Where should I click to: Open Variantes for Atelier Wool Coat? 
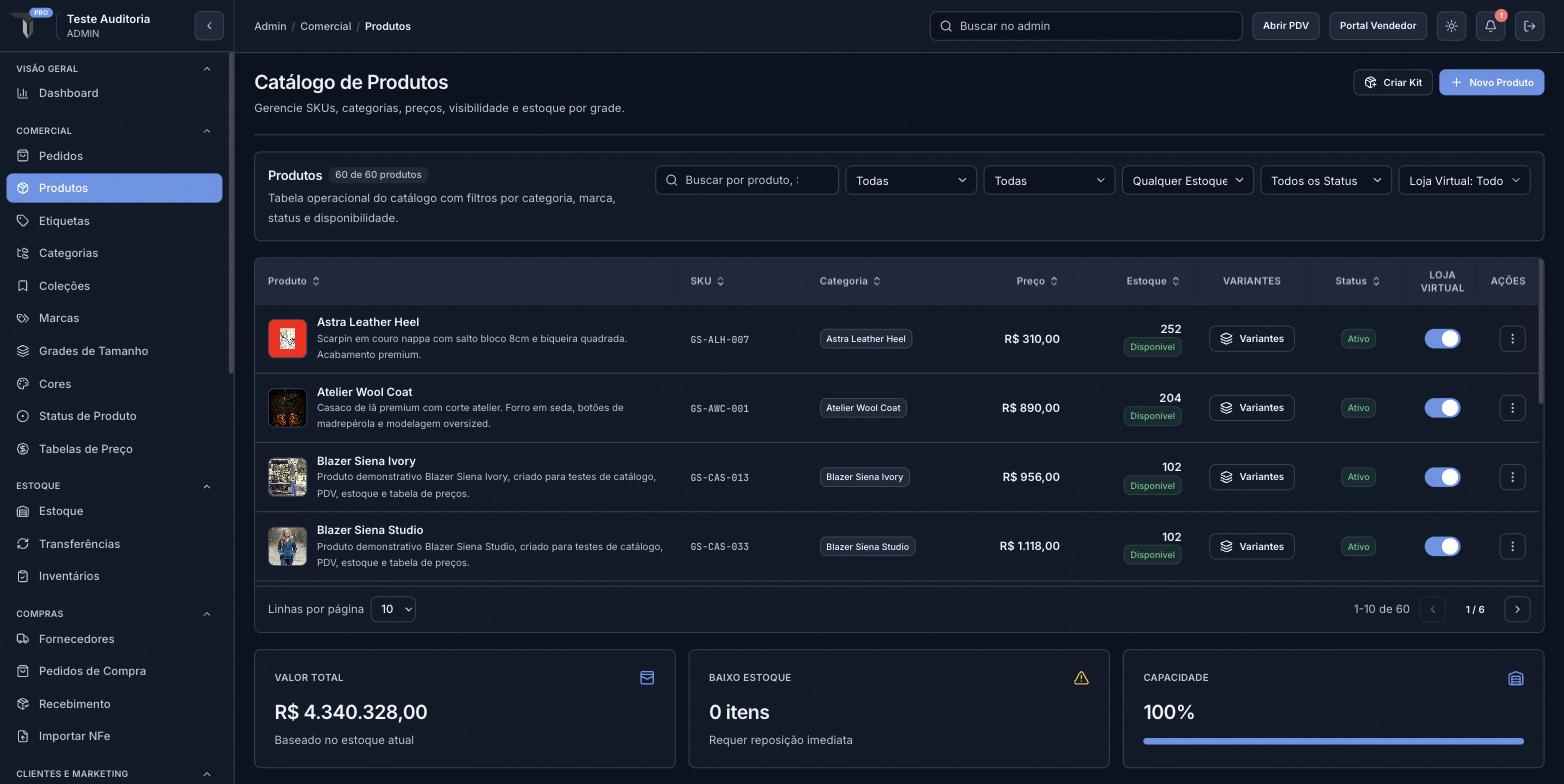point(1252,408)
